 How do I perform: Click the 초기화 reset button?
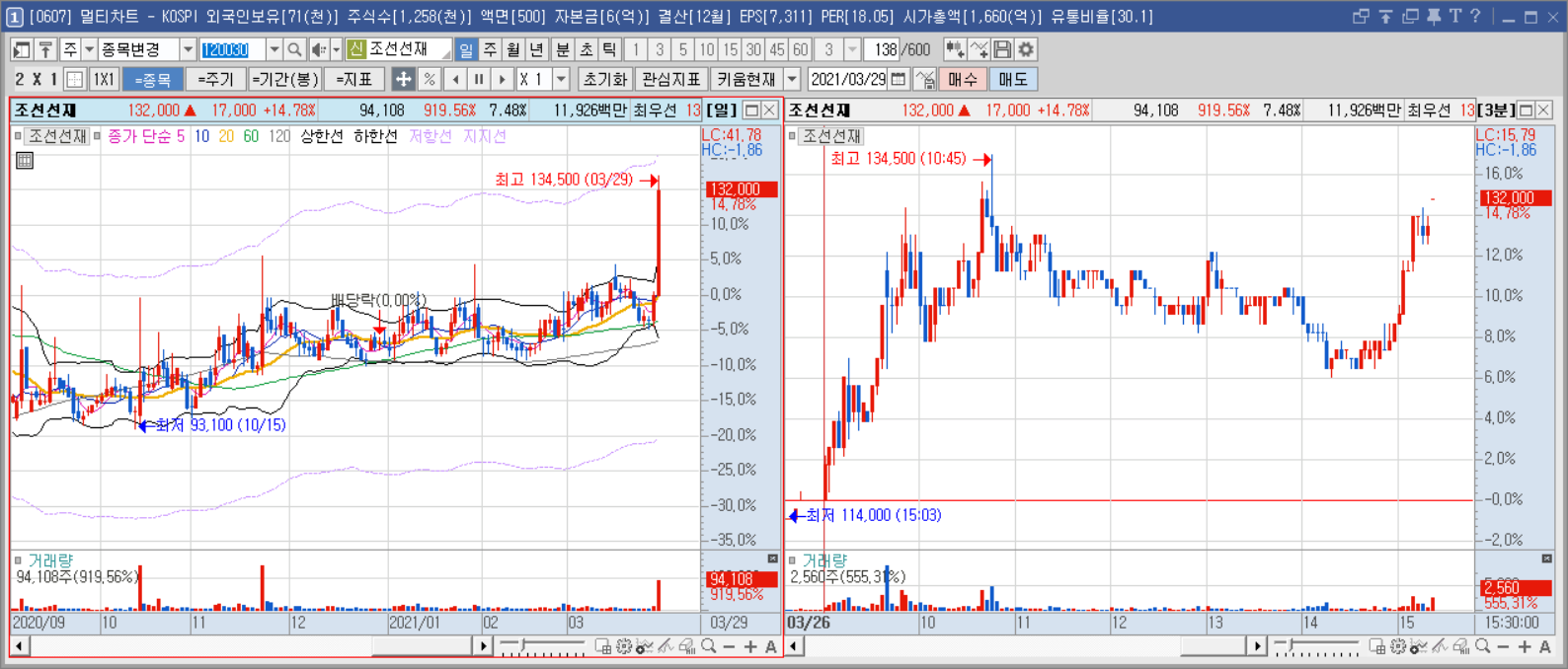coord(604,79)
